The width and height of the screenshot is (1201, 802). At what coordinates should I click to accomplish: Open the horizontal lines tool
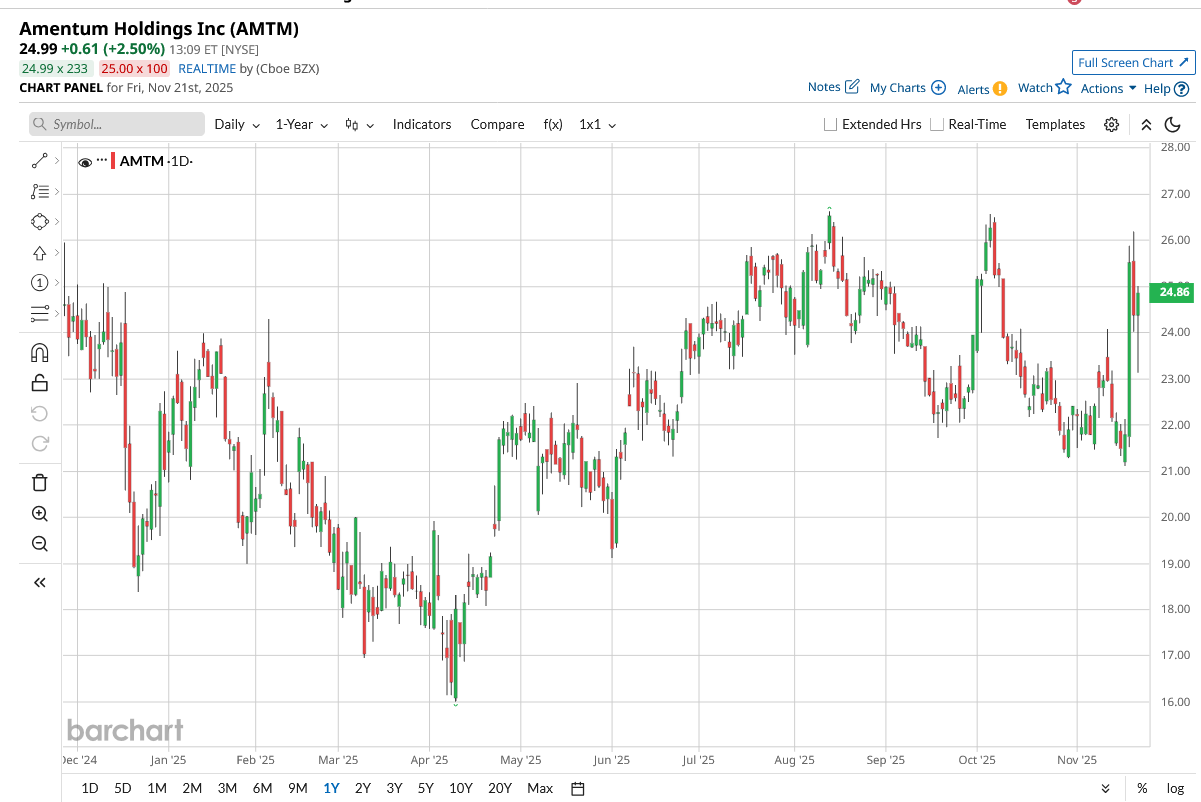click(x=39, y=314)
